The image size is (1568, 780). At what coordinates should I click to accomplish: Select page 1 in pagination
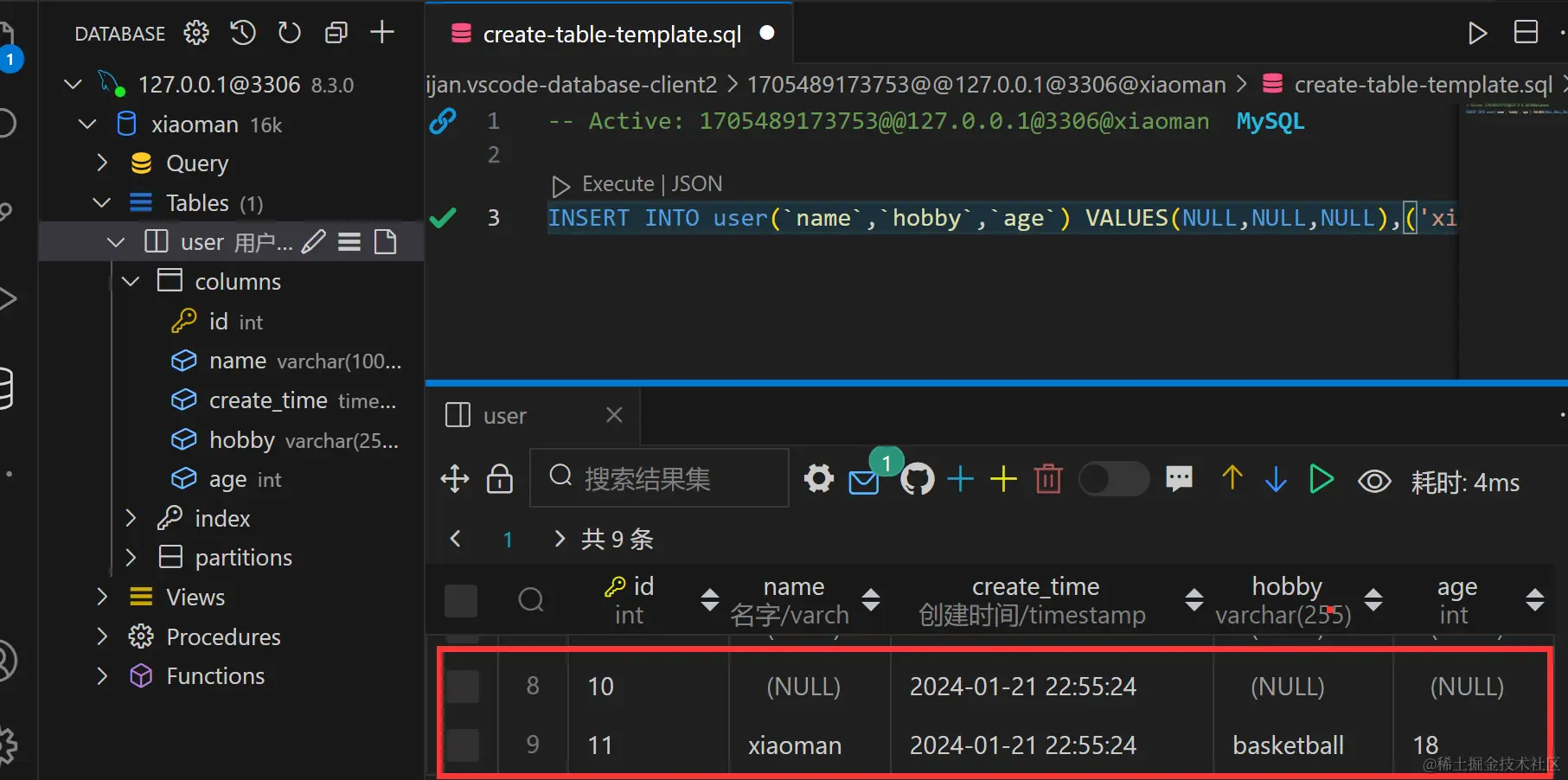pyautogui.click(x=508, y=540)
